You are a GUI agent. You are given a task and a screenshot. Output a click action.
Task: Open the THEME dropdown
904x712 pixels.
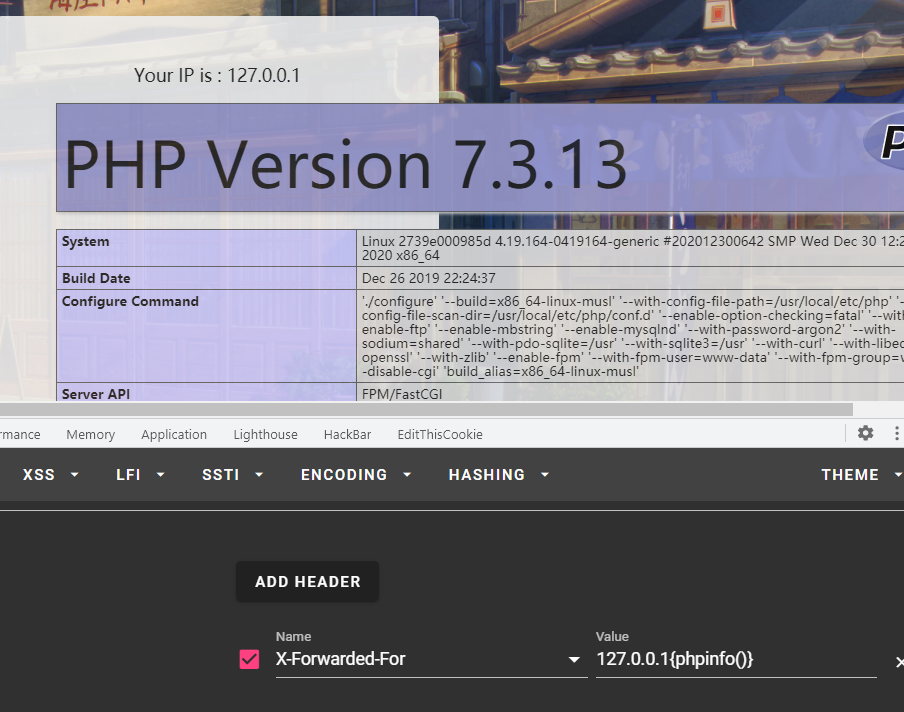860,475
